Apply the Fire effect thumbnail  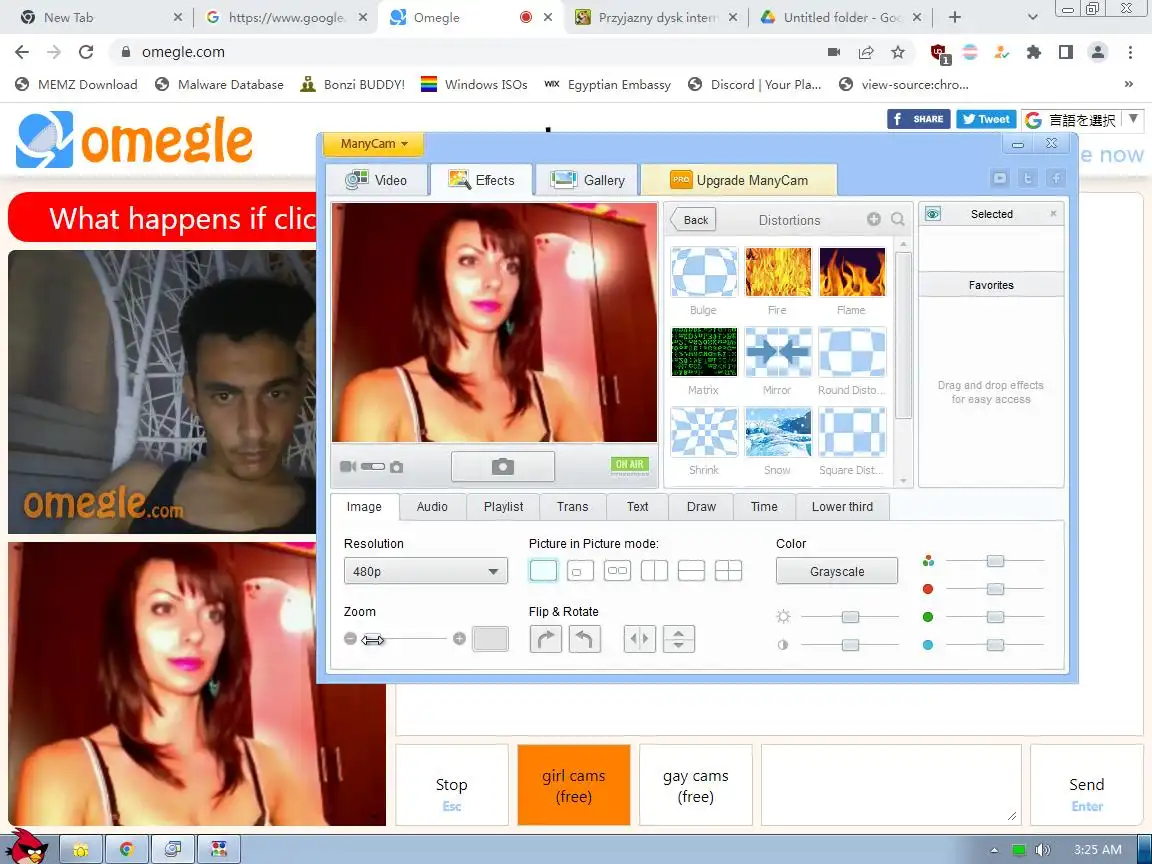[778, 271]
